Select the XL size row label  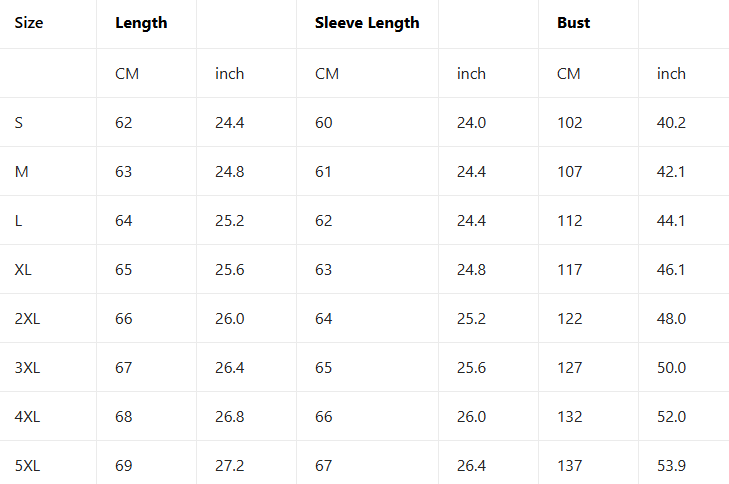tap(24, 270)
